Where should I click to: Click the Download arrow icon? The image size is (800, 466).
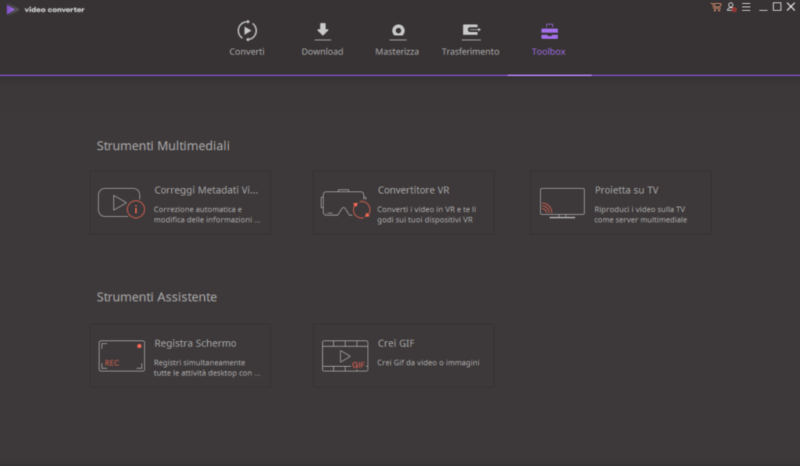322,30
